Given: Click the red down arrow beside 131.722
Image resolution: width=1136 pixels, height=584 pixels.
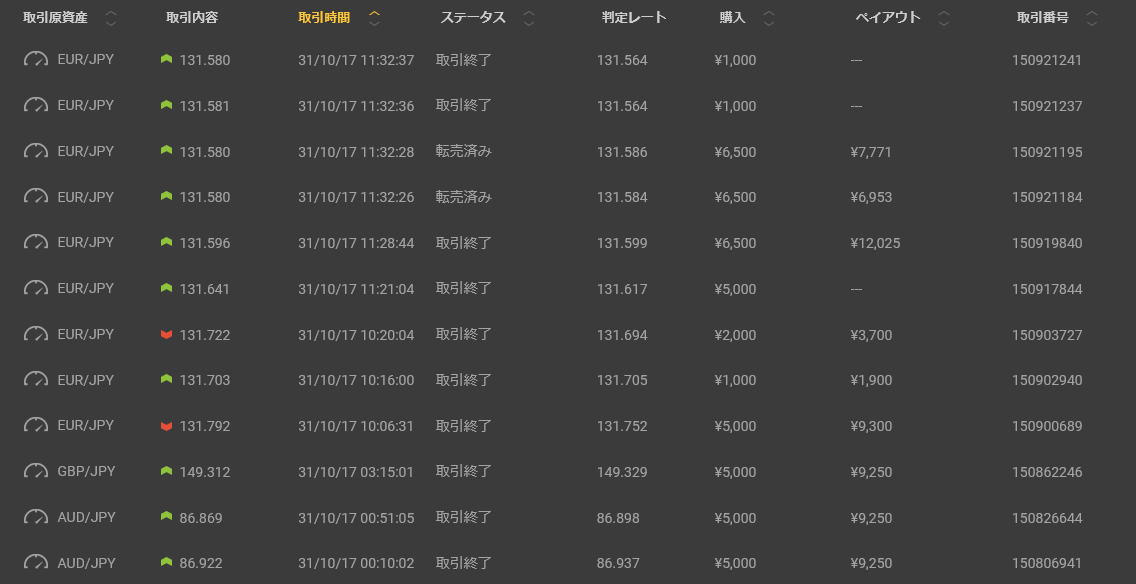Looking at the screenshot, I should click(167, 334).
